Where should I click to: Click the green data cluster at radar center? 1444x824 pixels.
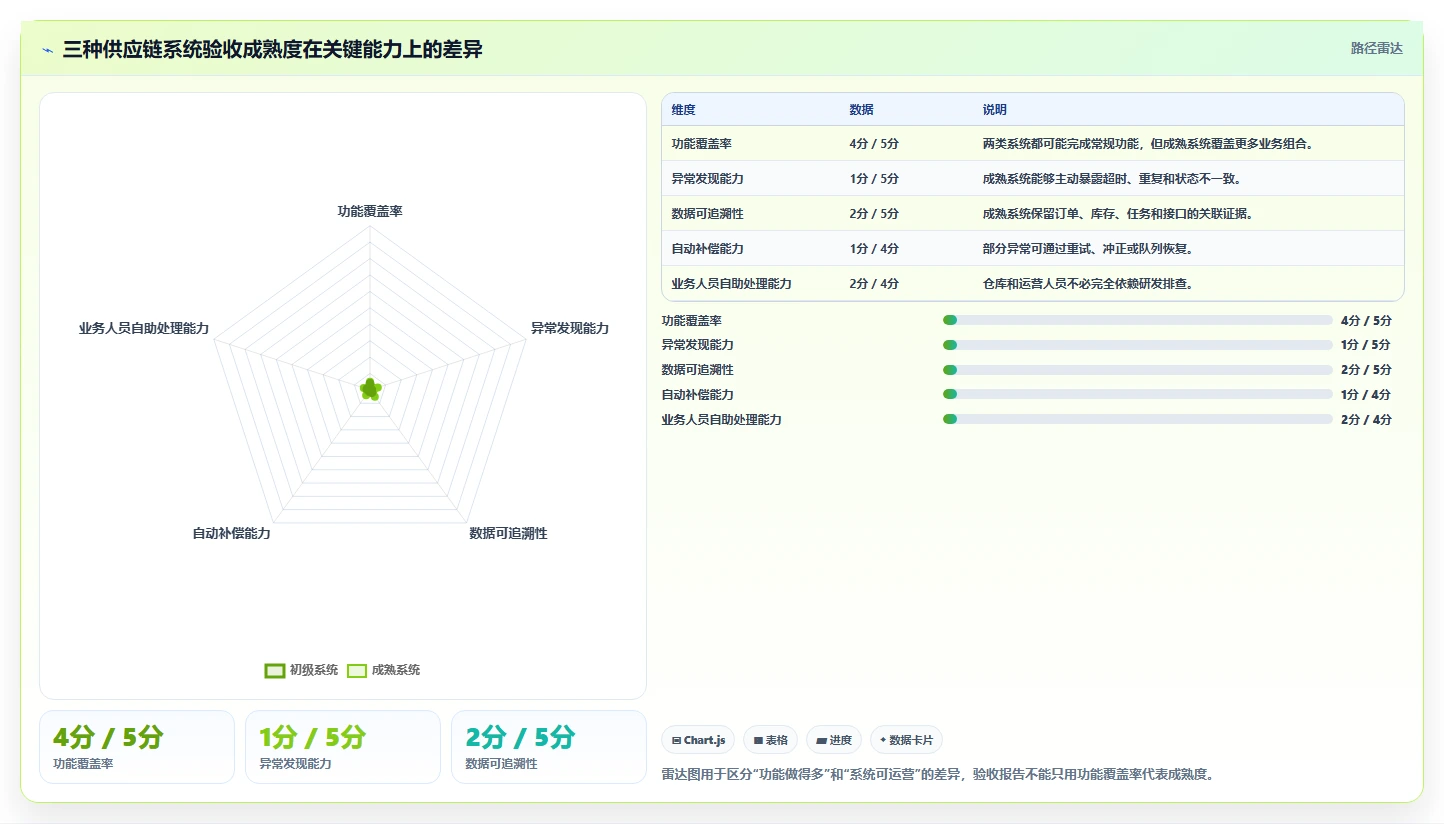click(x=370, y=390)
